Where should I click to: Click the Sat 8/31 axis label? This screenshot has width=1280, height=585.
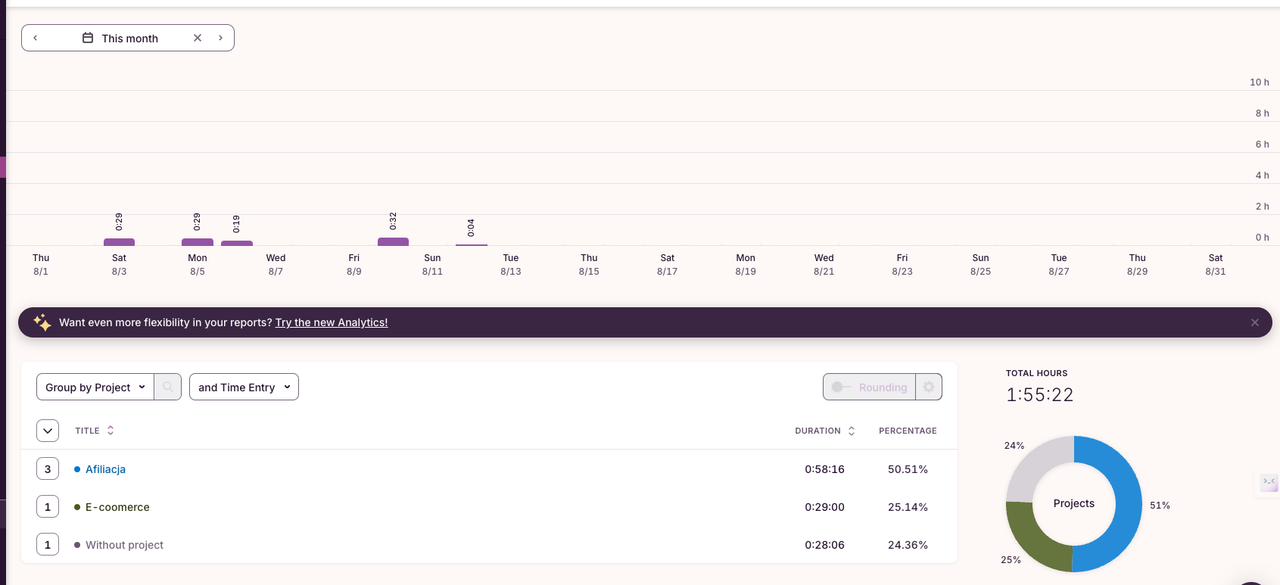tap(1215, 264)
